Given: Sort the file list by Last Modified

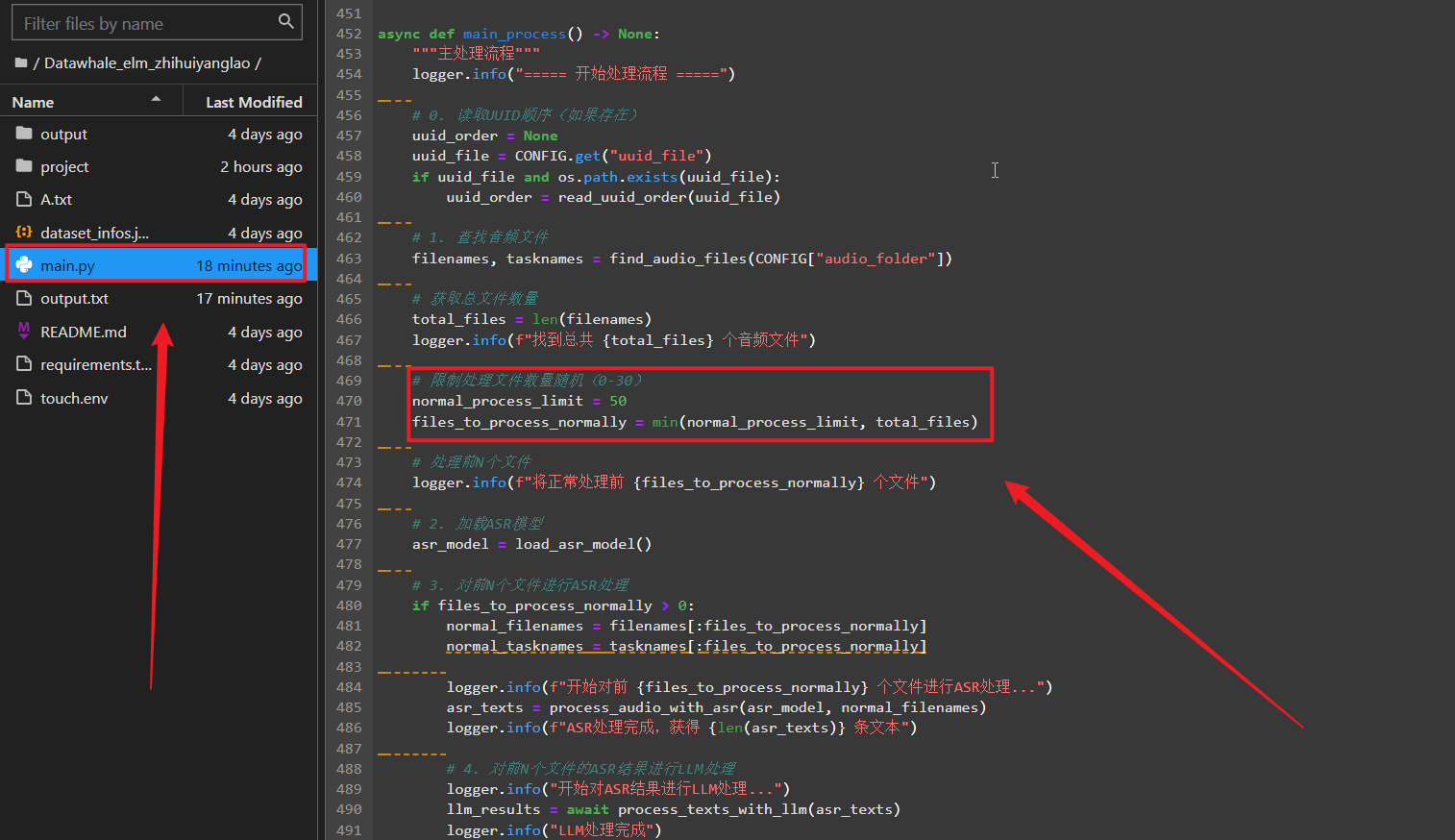Looking at the screenshot, I should pyautogui.click(x=254, y=102).
